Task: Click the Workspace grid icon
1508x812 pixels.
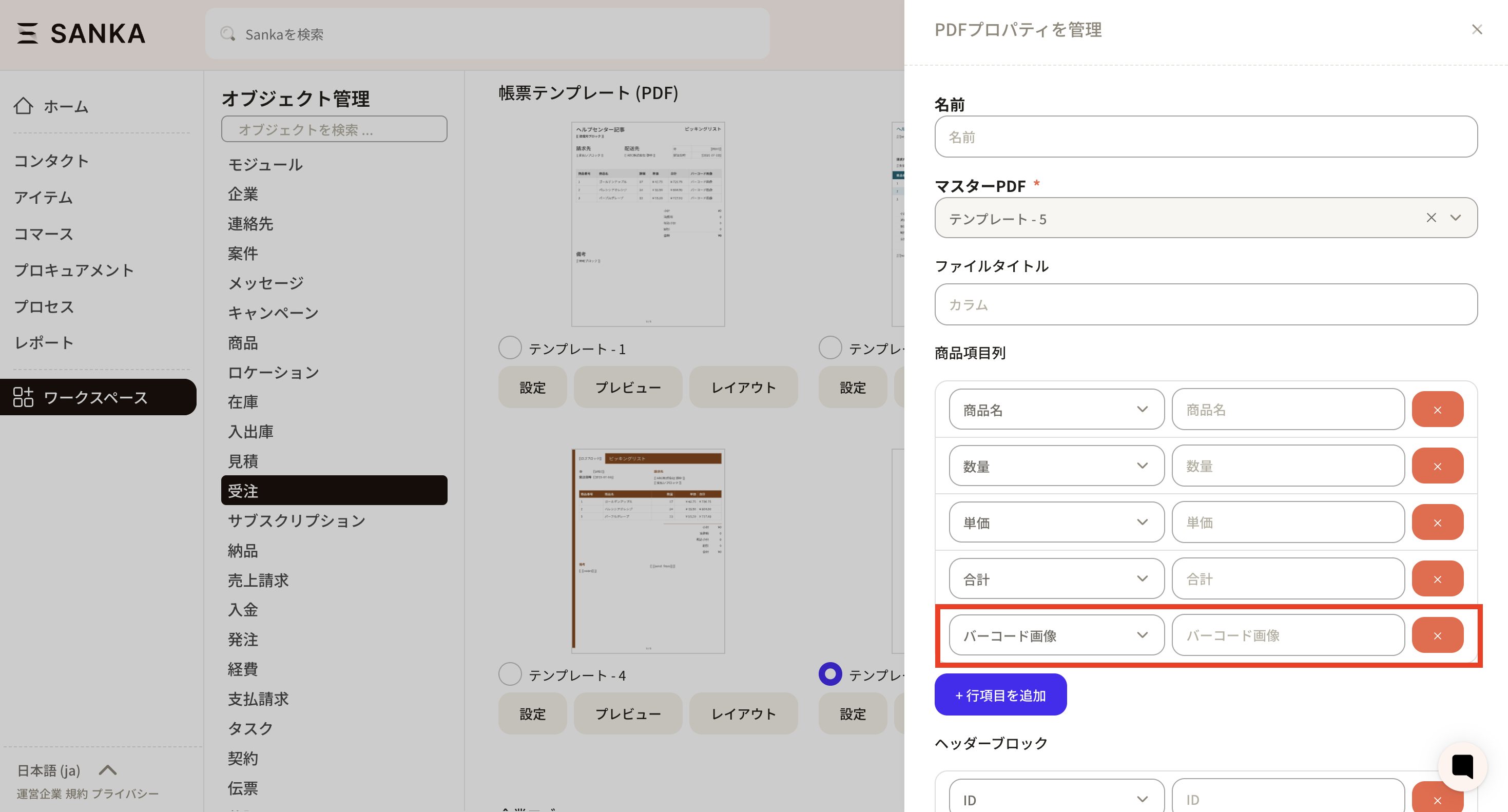Action: [24, 397]
